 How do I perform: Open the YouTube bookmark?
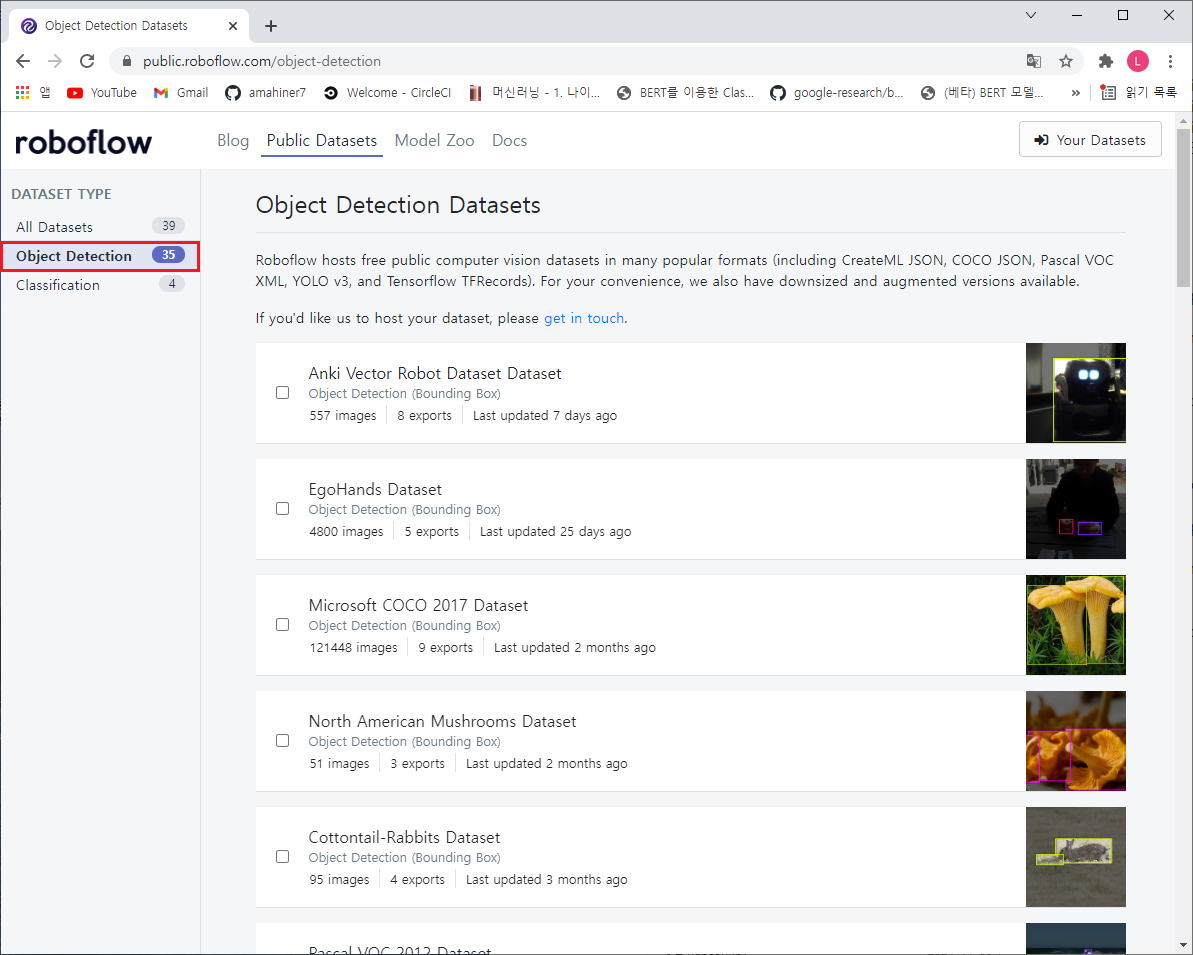pyautogui.click(x=102, y=92)
